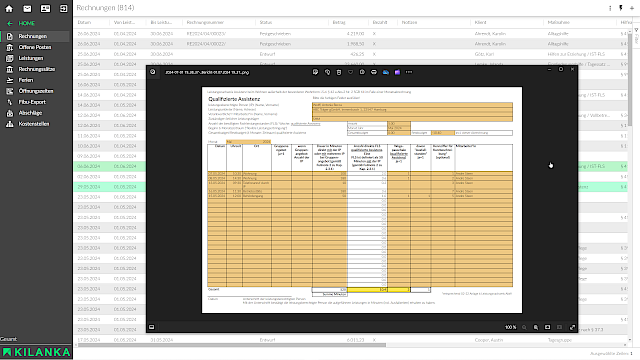Toggle the filmstrip icon in viewer footer

(151, 327)
